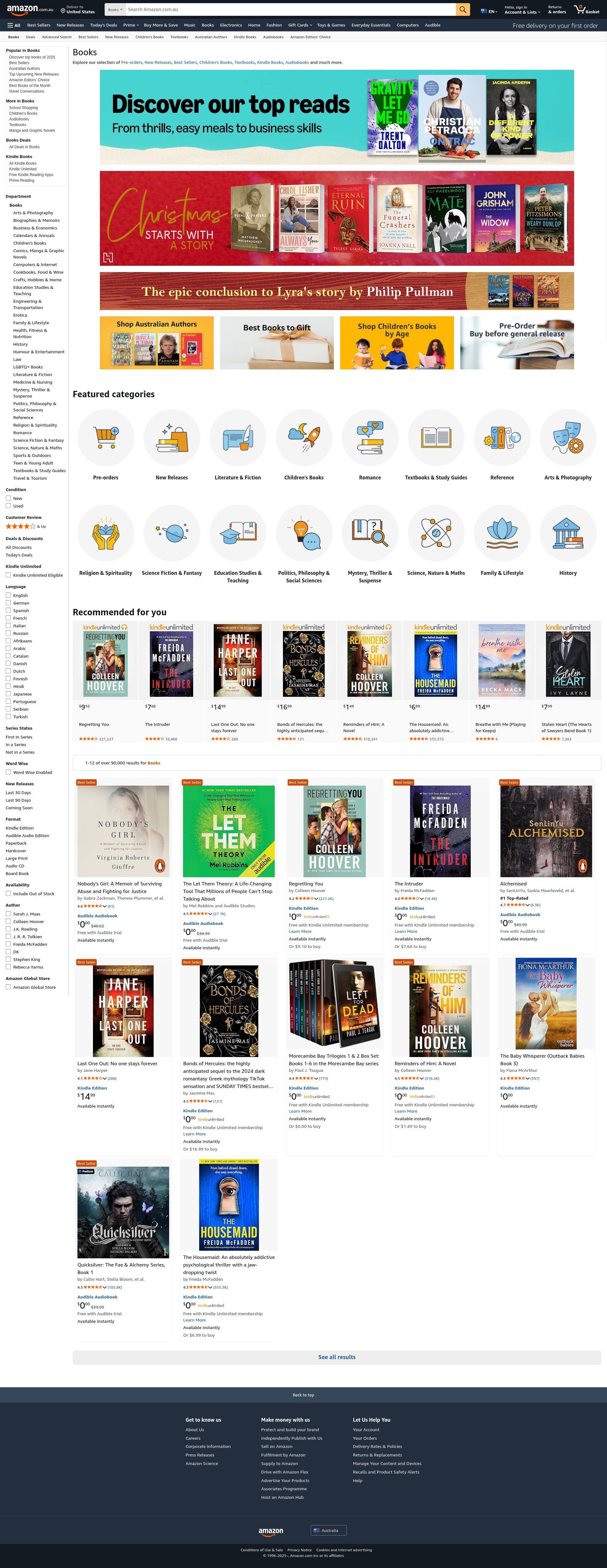Select the Family & Lifestyle lotus icon

tap(502, 533)
